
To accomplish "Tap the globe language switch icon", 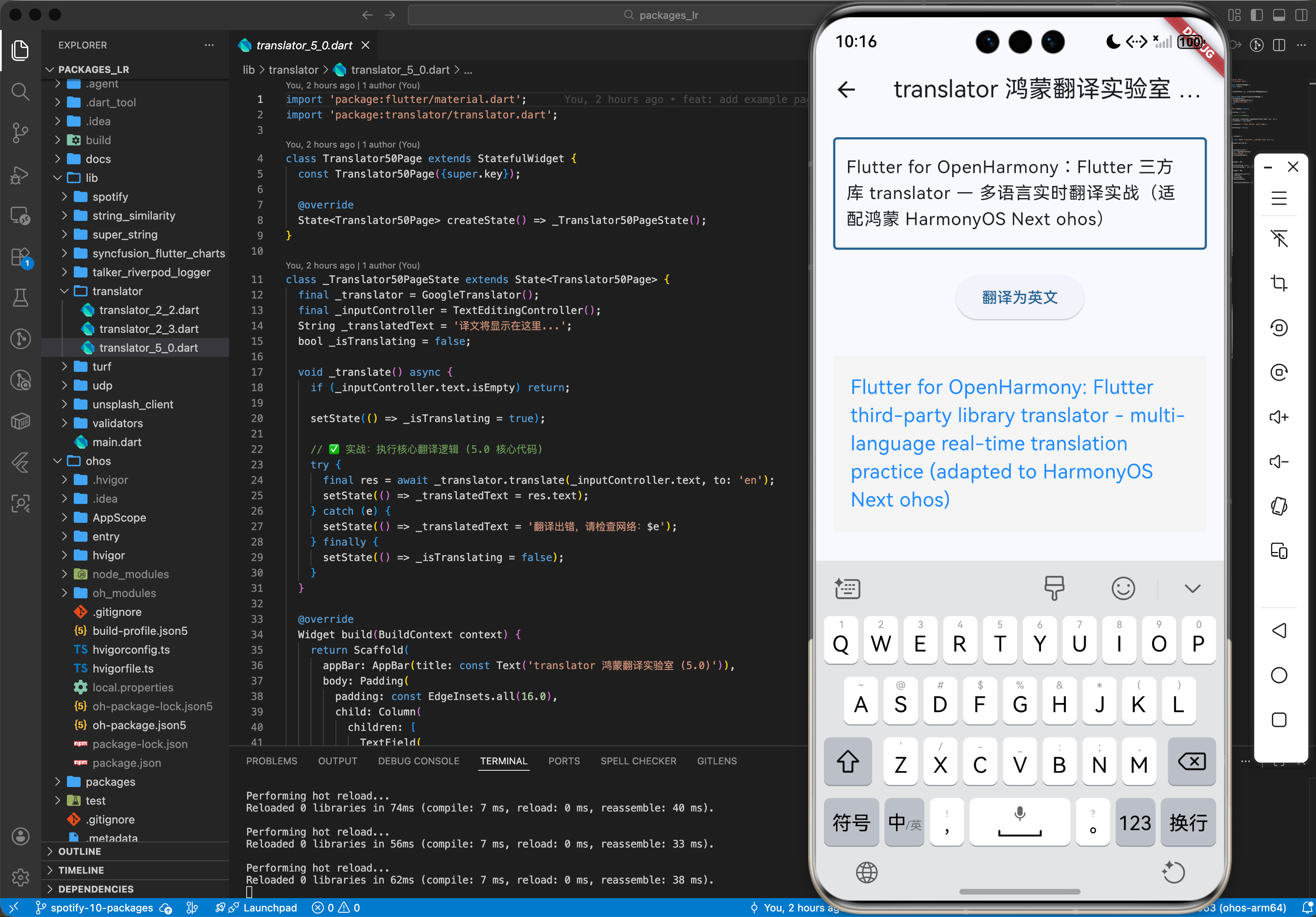I will point(866,872).
